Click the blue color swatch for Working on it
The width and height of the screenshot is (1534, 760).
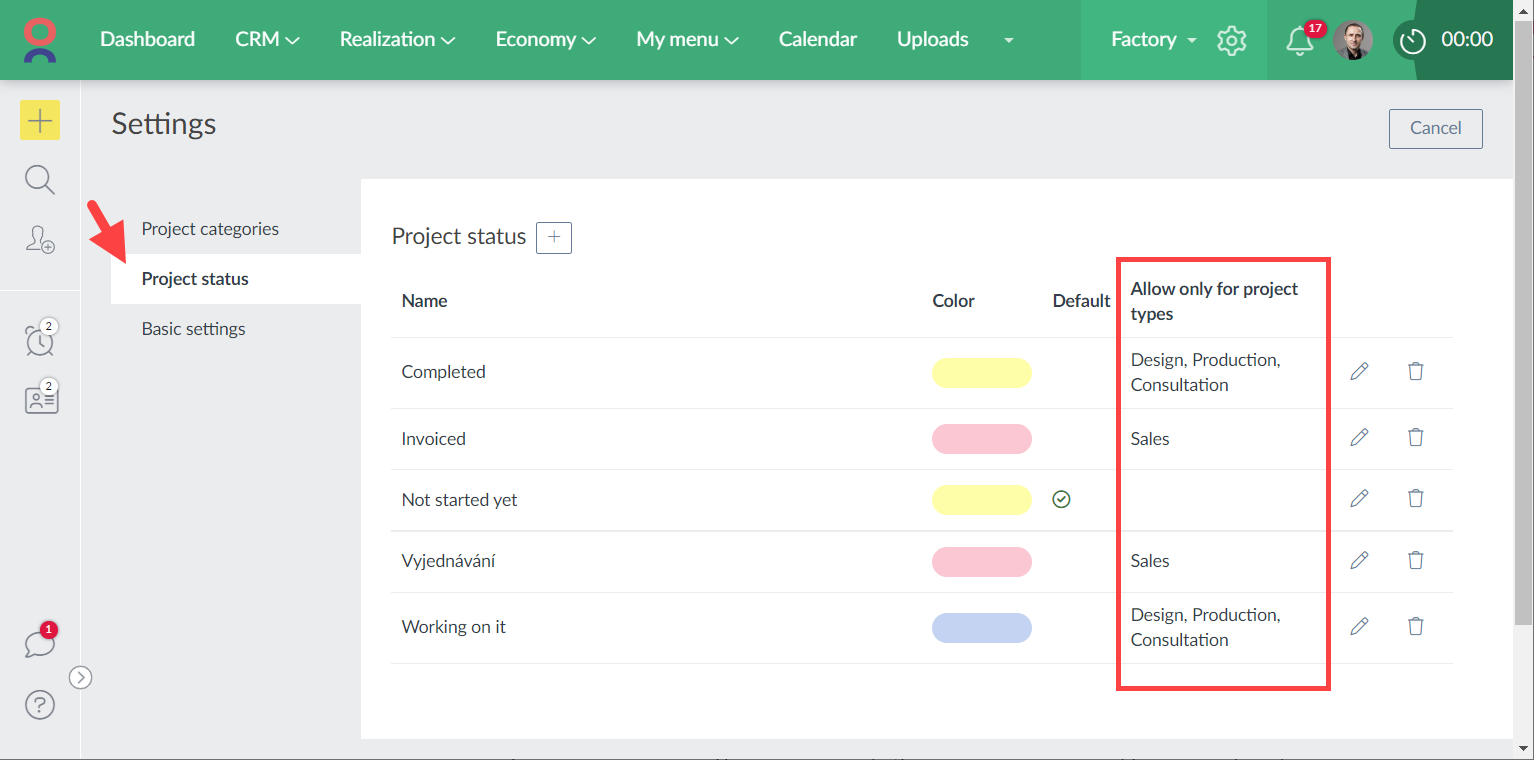click(x=981, y=628)
